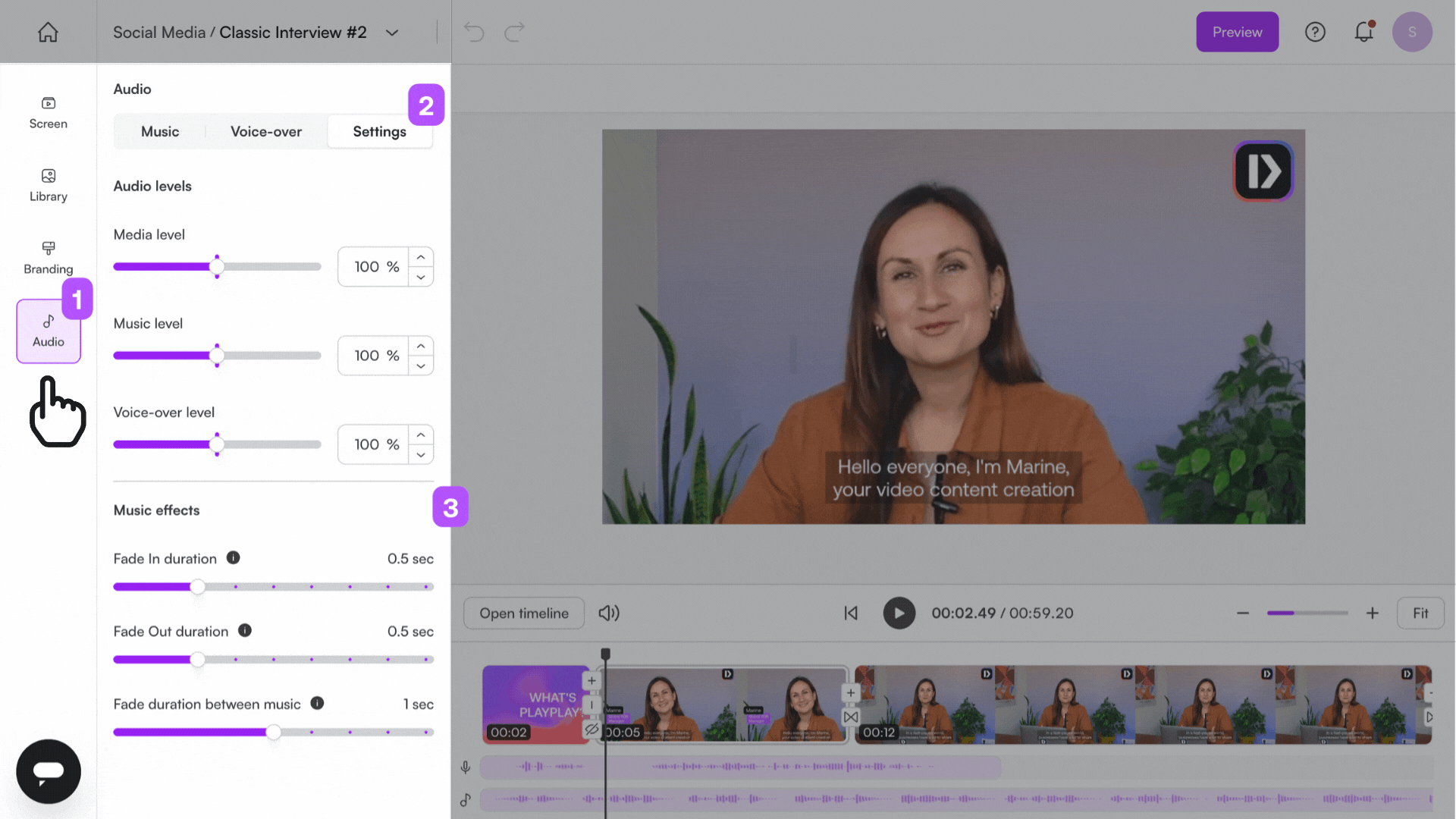This screenshot has width=1456, height=819.
Task: Open the Branding panel
Action: pyautogui.click(x=48, y=258)
